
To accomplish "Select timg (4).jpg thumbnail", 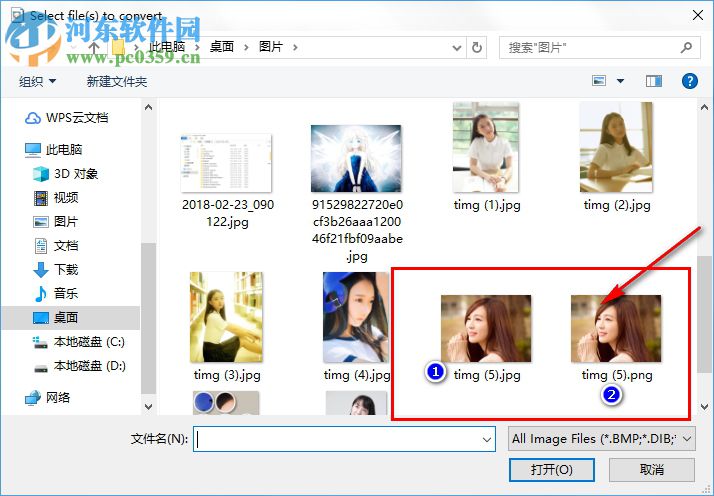I will [356, 317].
